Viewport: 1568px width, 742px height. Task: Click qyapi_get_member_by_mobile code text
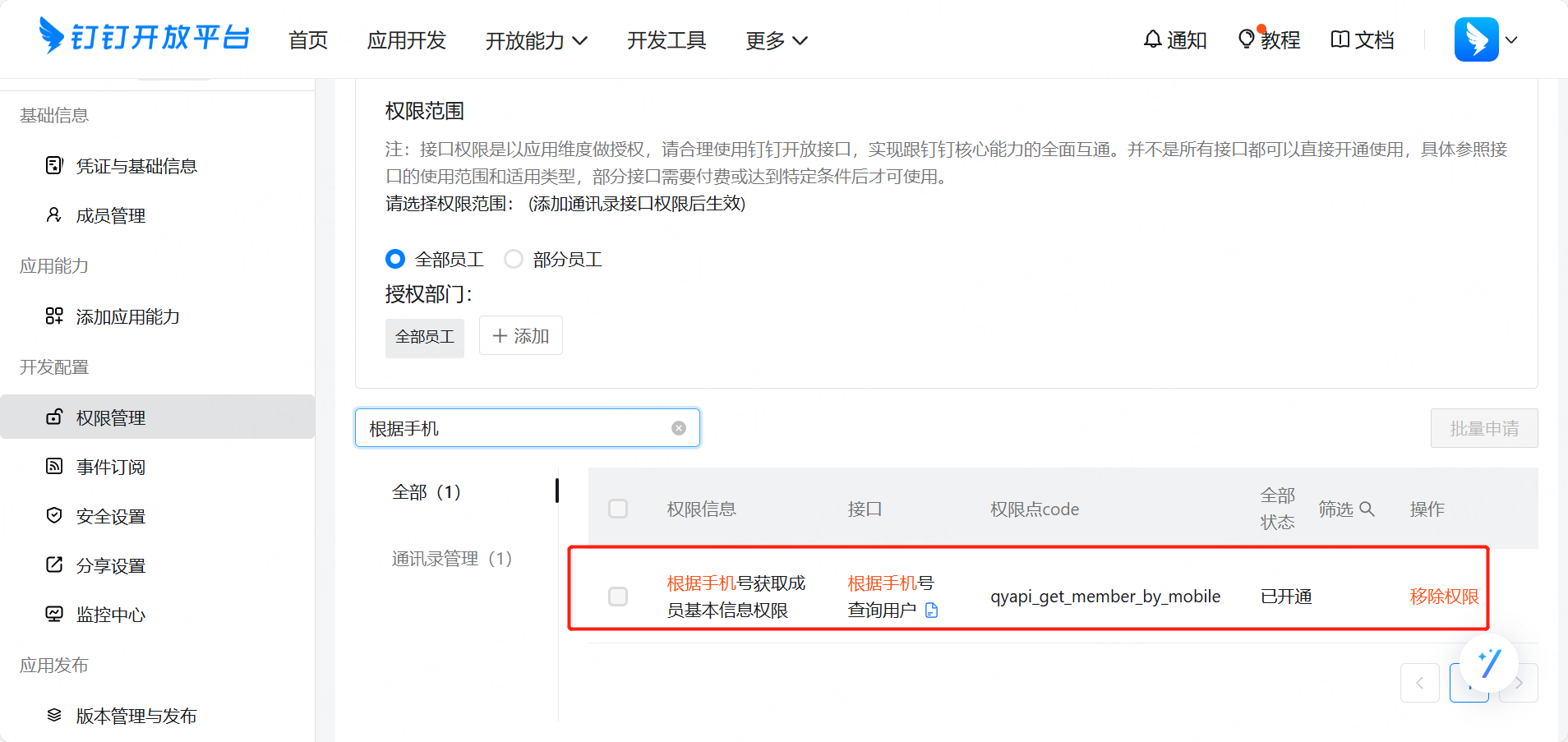point(1105,597)
